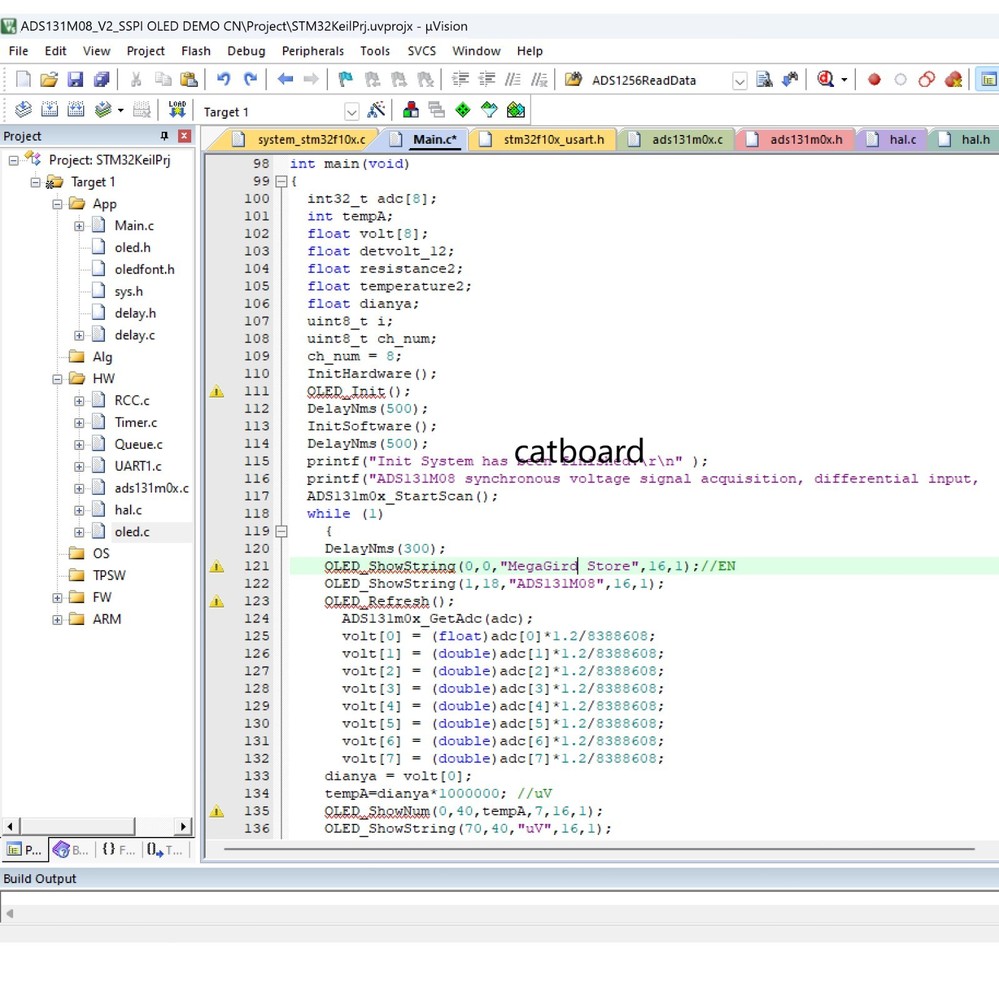Click the Open File folder icon
This screenshot has height=1000, width=999.
pyautogui.click(x=48, y=80)
